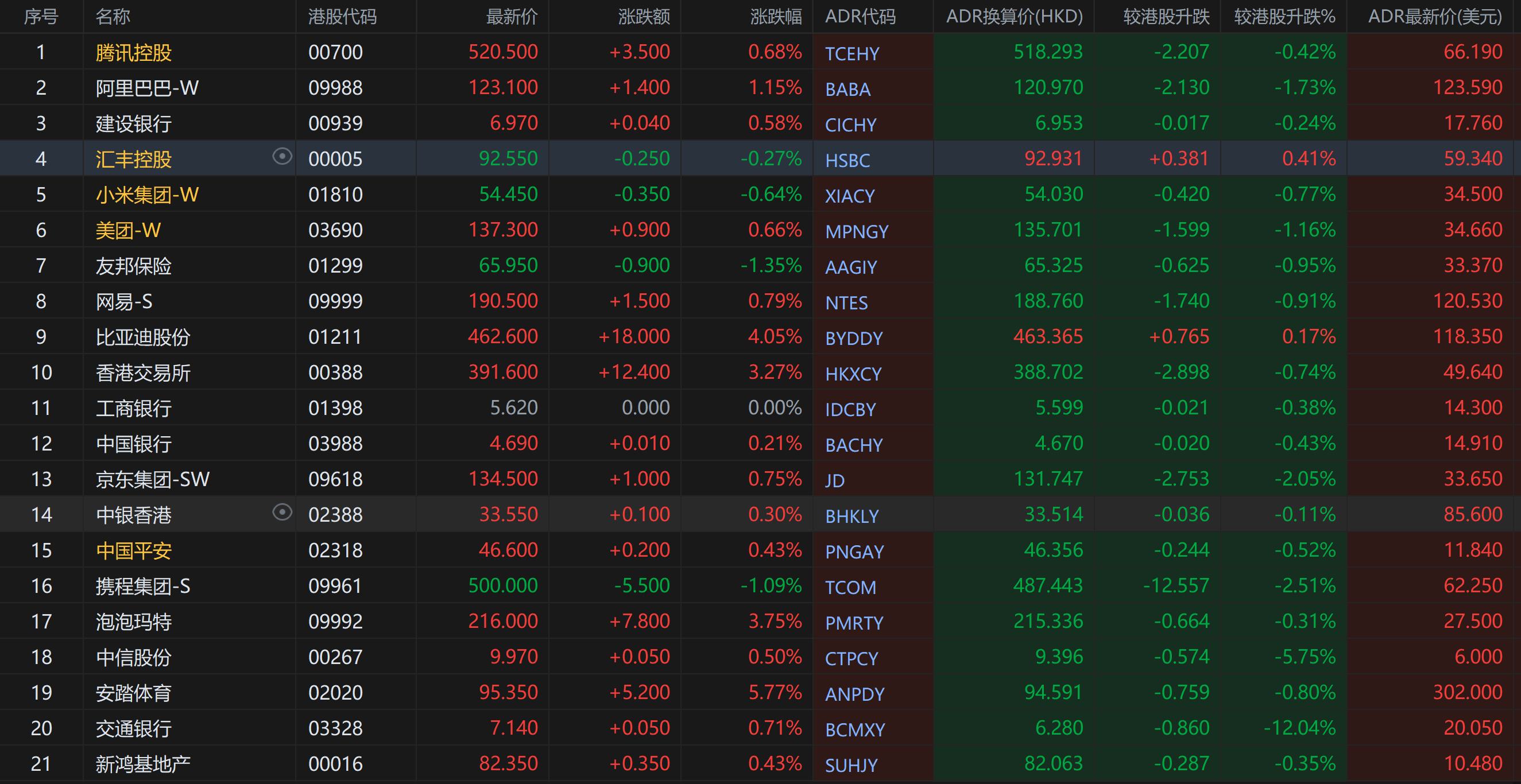Screen dimensions: 1521x784
Task: Select the stock name 比亚迪股份
Action: click(x=143, y=337)
